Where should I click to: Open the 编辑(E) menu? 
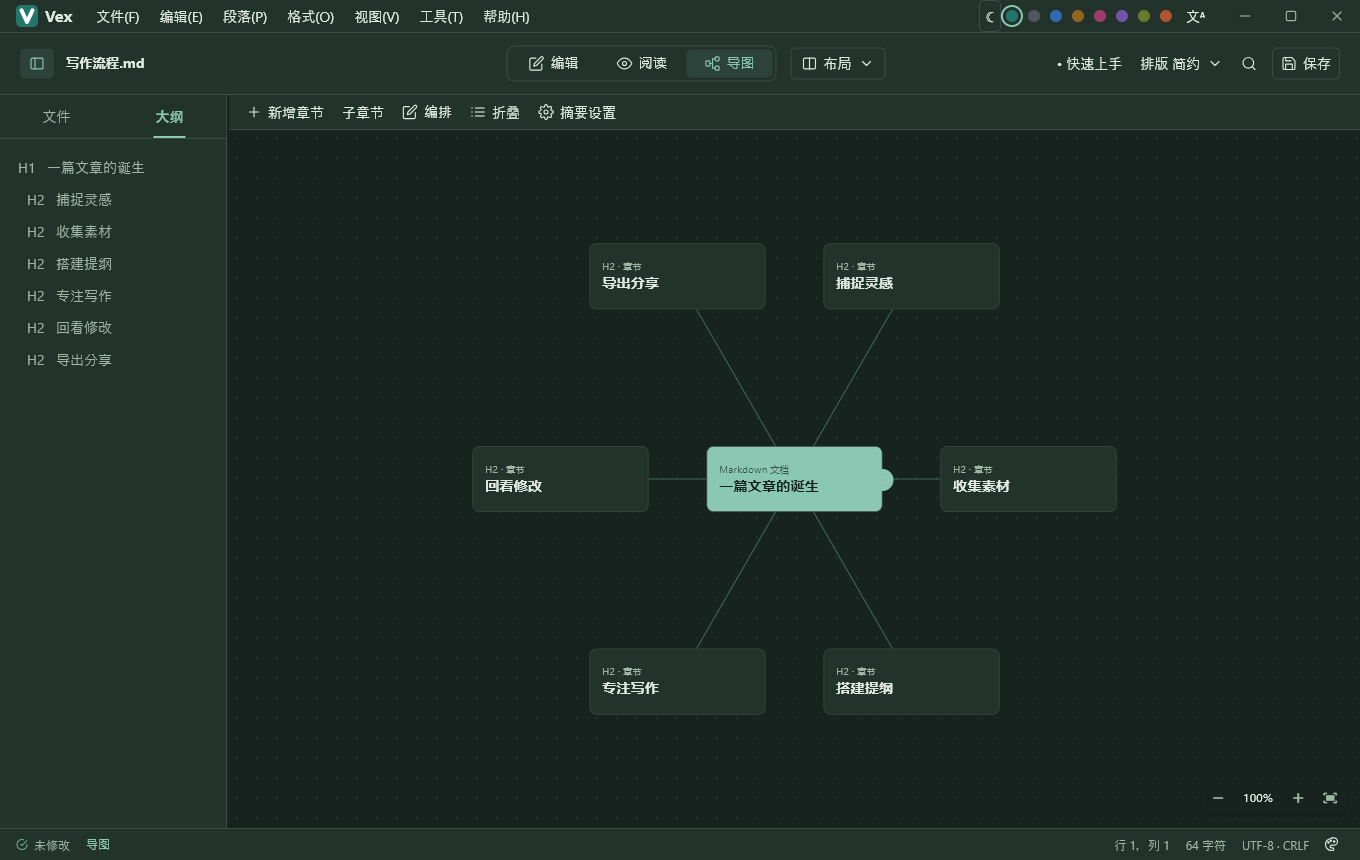(x=181, y=17)
